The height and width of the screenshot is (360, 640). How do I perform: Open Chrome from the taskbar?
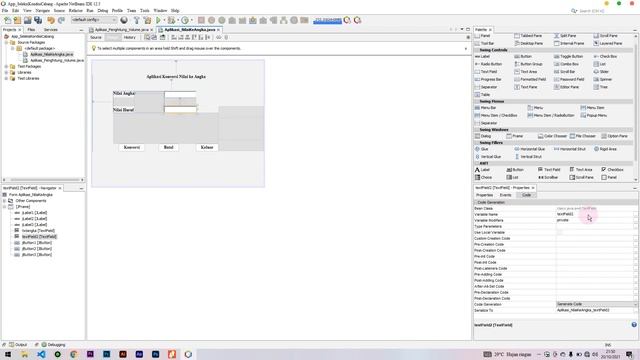pyautogui.click(x=73, y=354)
